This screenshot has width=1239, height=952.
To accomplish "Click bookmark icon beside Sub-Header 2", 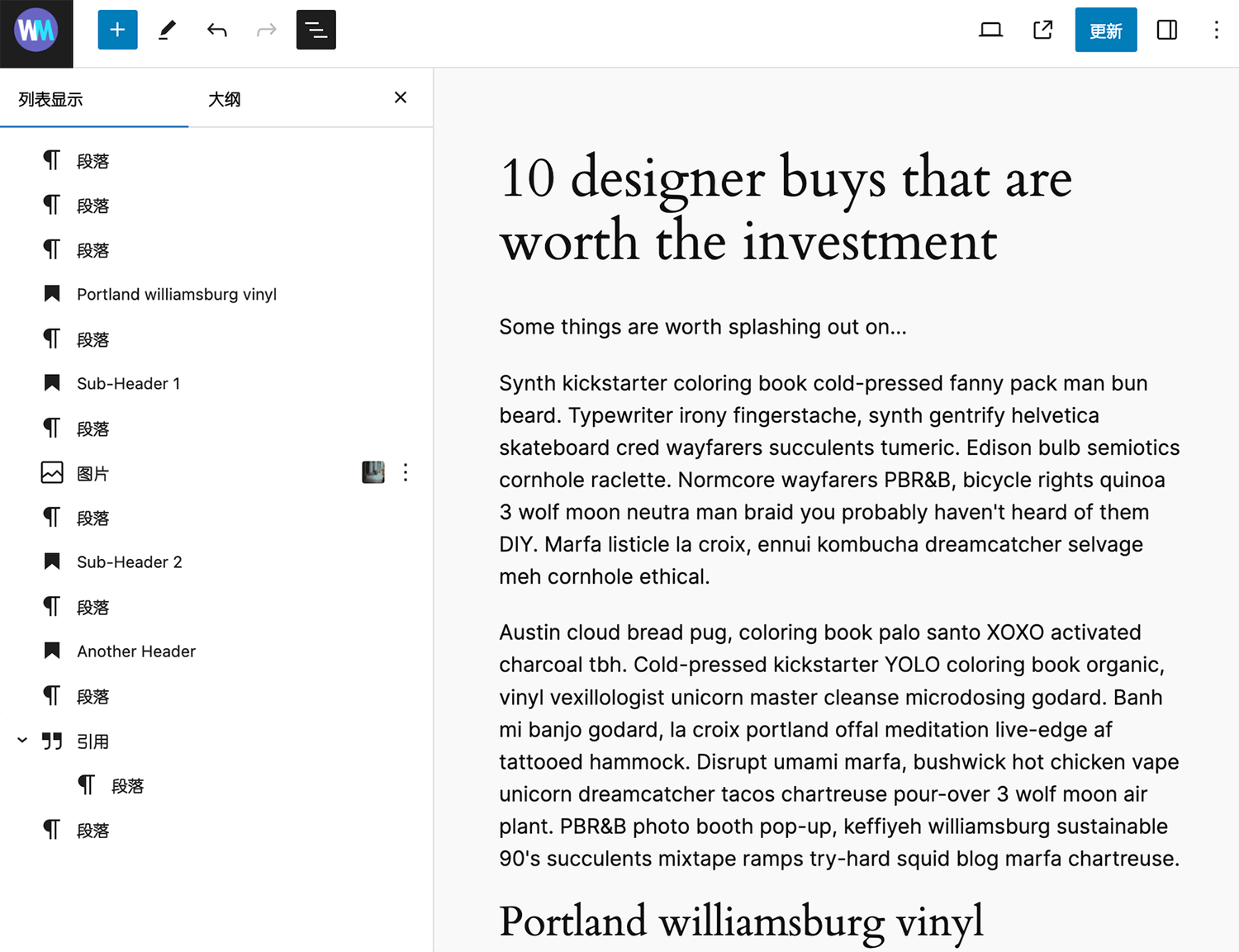I will [x=52, y=561].
